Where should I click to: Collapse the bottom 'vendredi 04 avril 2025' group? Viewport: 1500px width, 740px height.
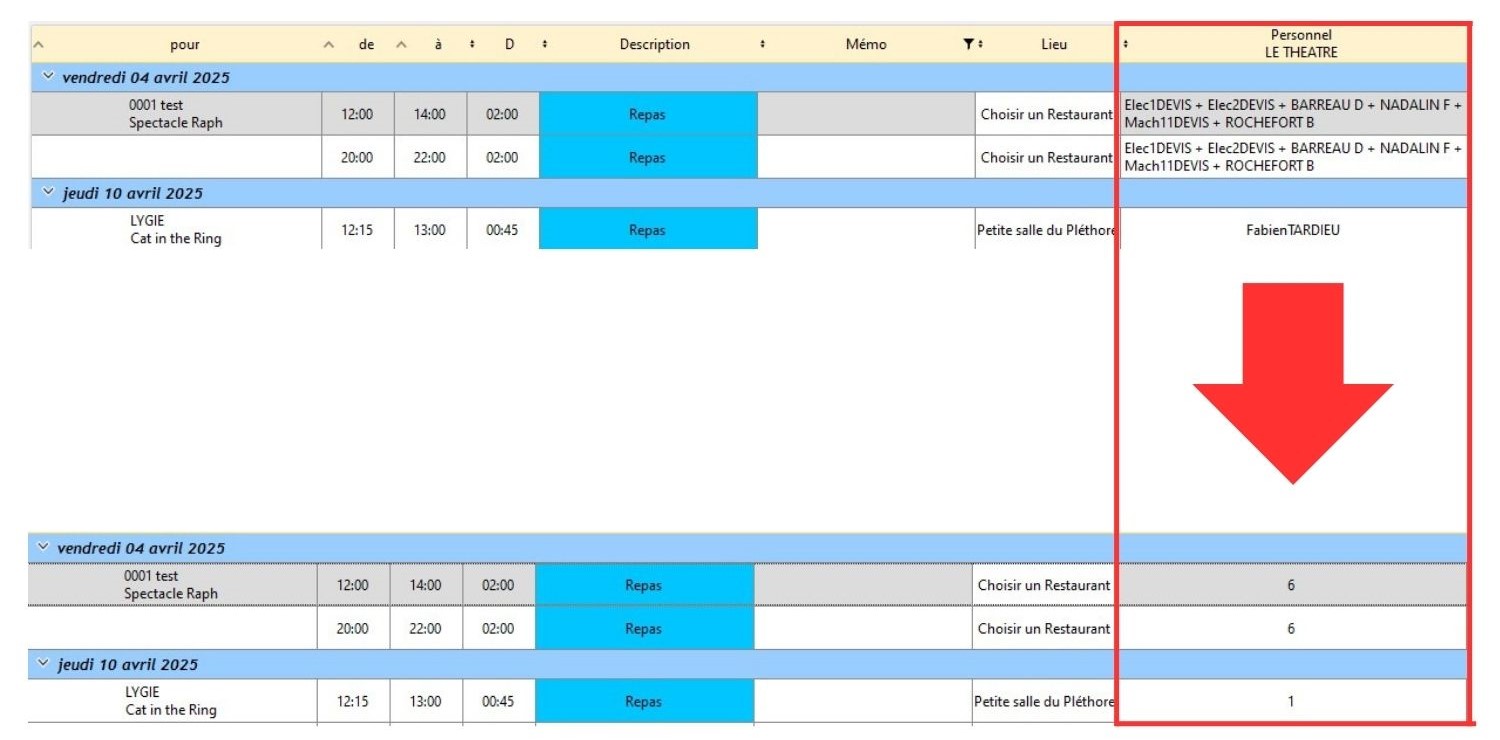43,547
